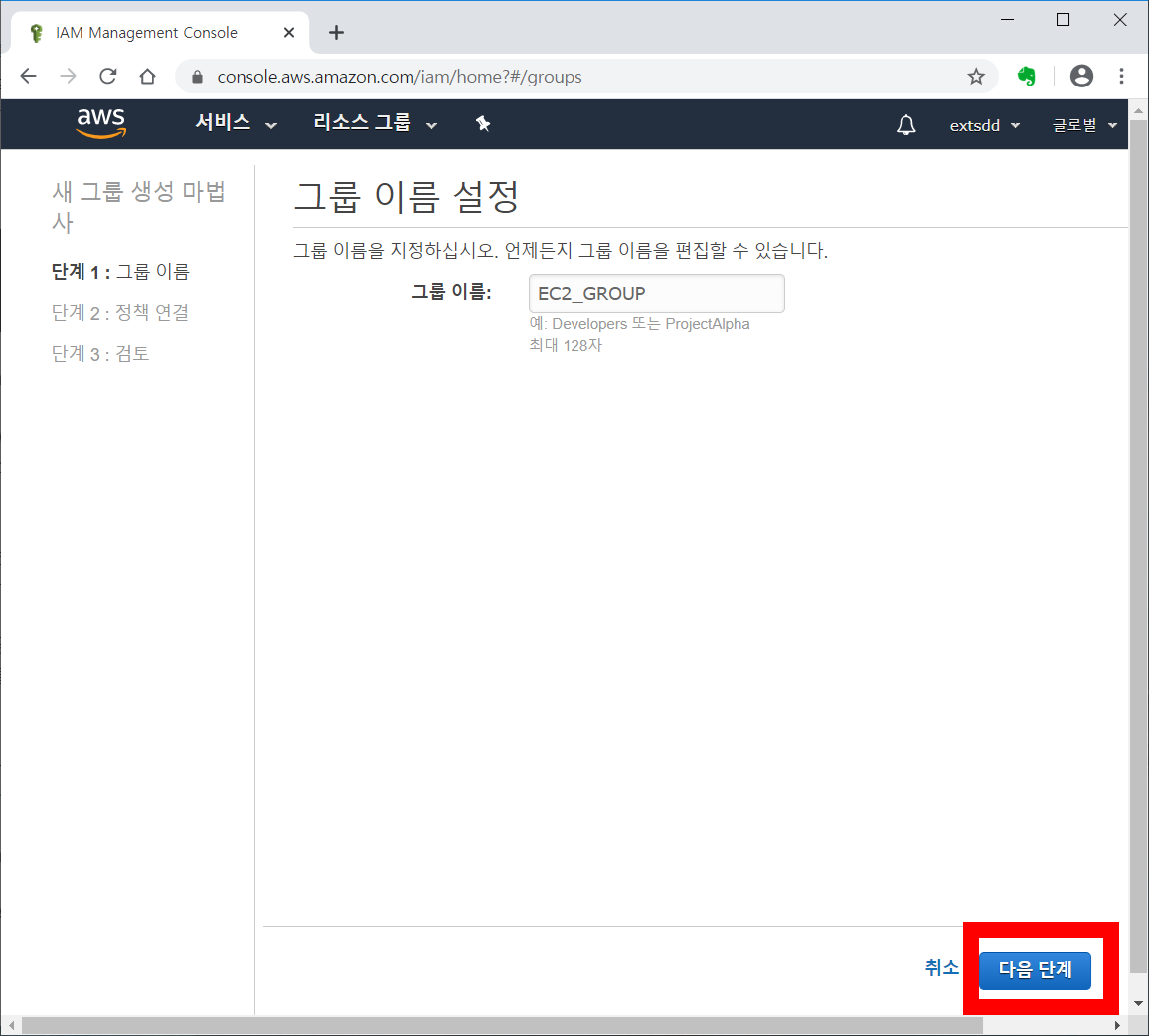Click the browser forward arrow

click(69, 77)
